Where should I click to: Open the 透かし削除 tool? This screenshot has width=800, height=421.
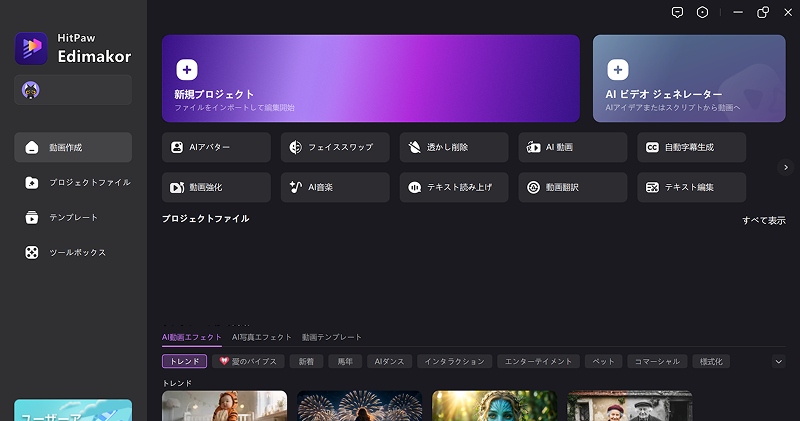click(454, 147)
